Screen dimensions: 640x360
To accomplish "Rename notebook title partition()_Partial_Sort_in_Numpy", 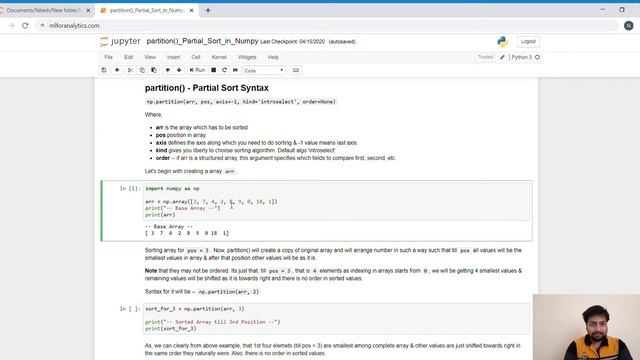I will click(x=202, y=41).
